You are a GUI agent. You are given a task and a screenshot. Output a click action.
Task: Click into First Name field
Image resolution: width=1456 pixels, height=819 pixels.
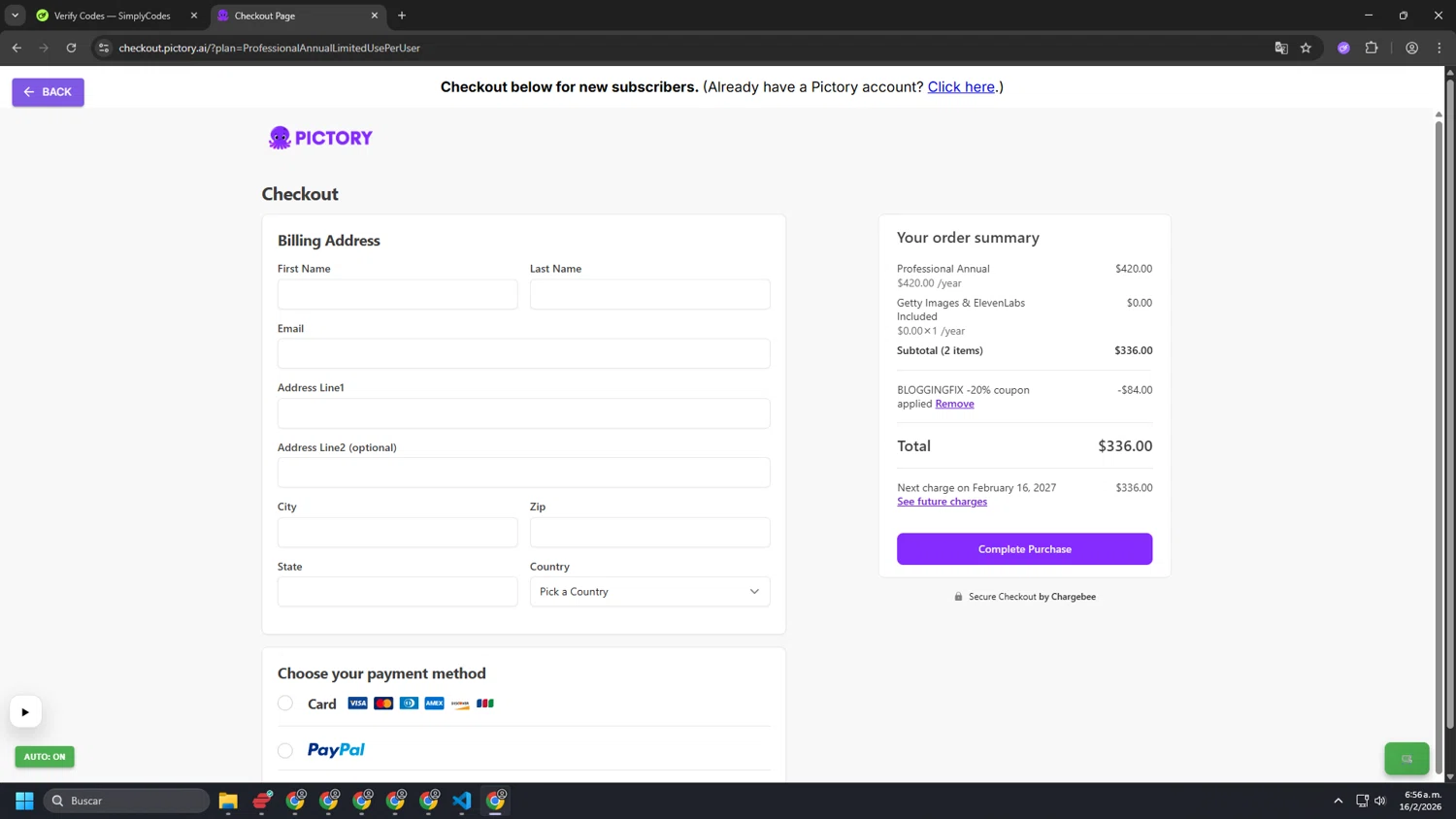coord(397,294)
